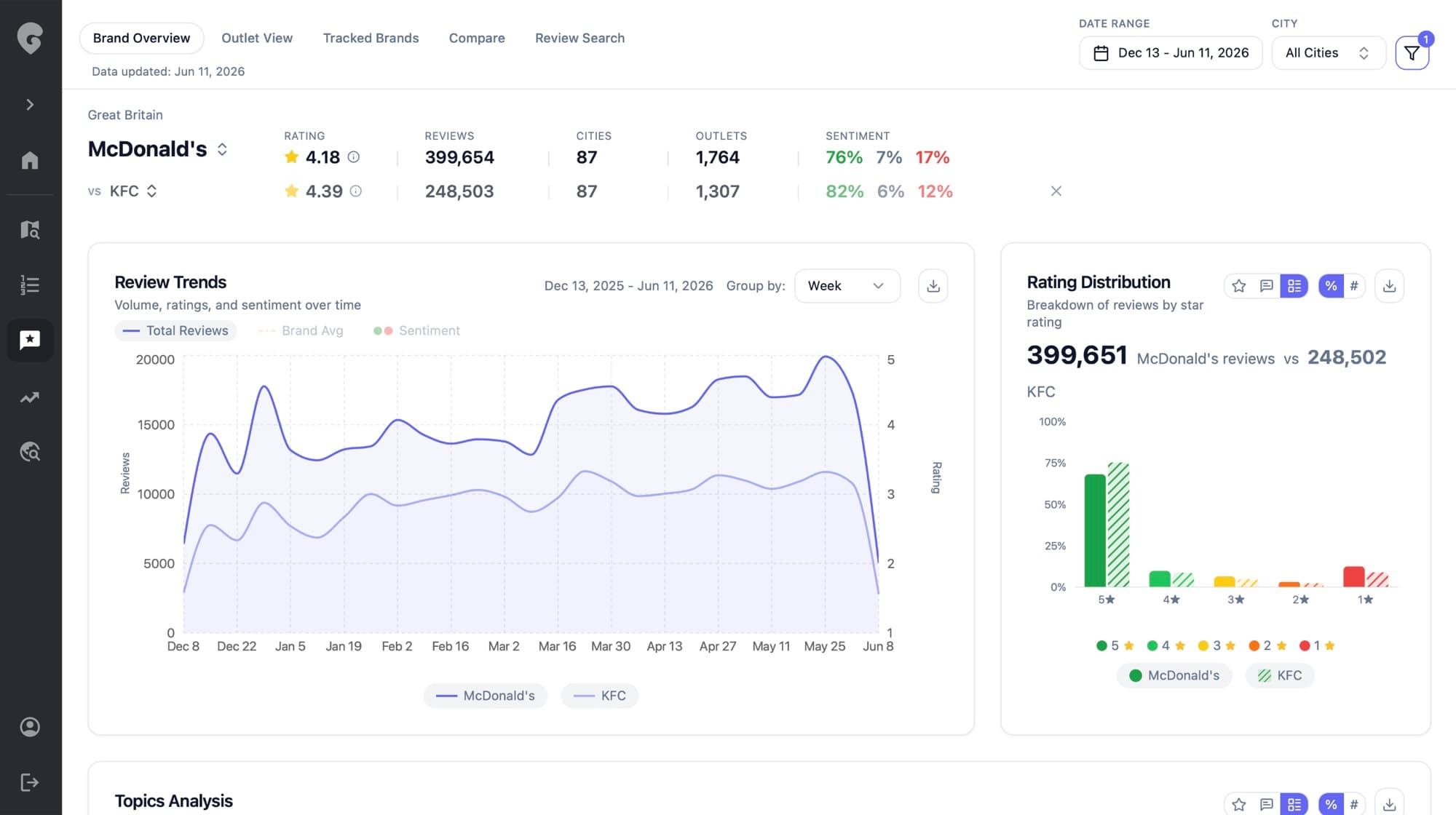Image resolution: width=1456 pixels, height=815 pixels.
Task: Click the app logo in the sidebar
Action: [30, 38]
